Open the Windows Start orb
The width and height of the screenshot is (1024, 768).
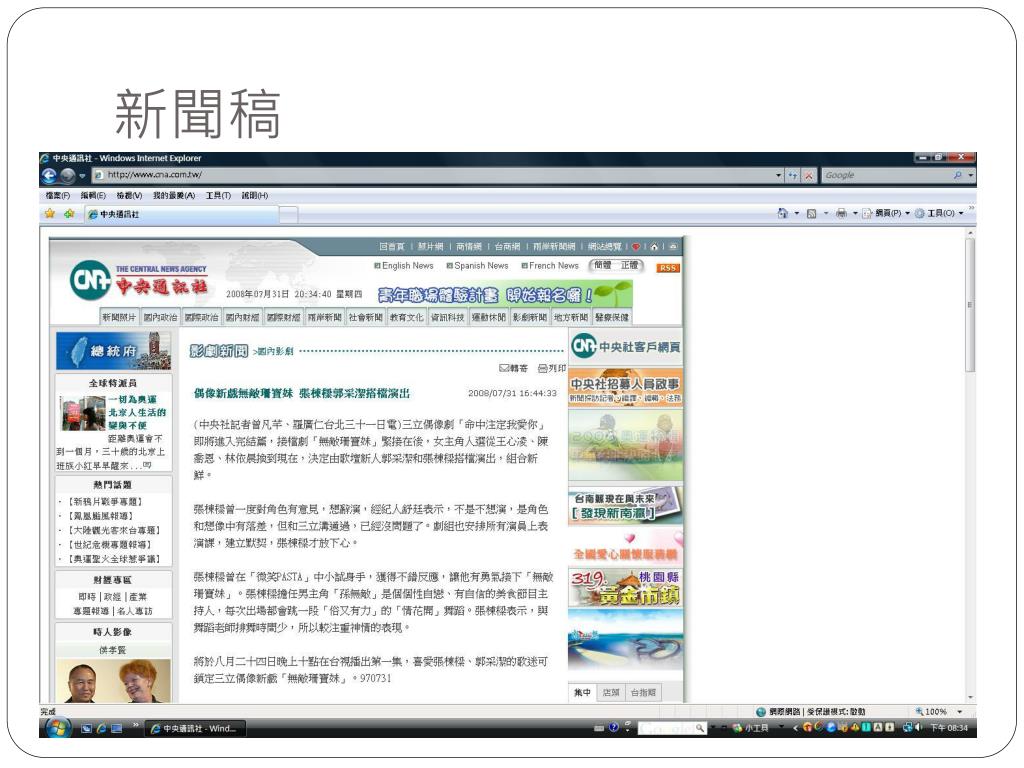tap(59, 728)
